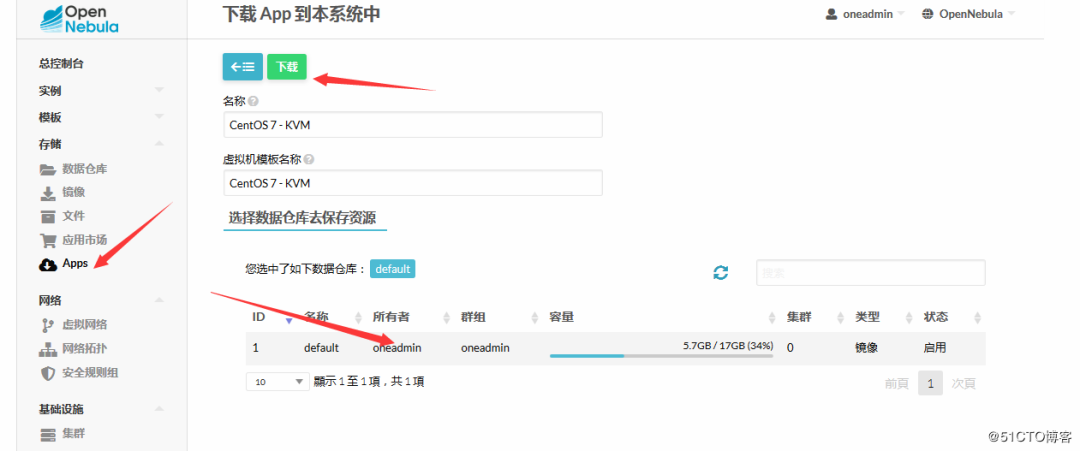Open the oneadmin user menu
This screenshot has width=1080, height=451.
(x=865, y=14)
